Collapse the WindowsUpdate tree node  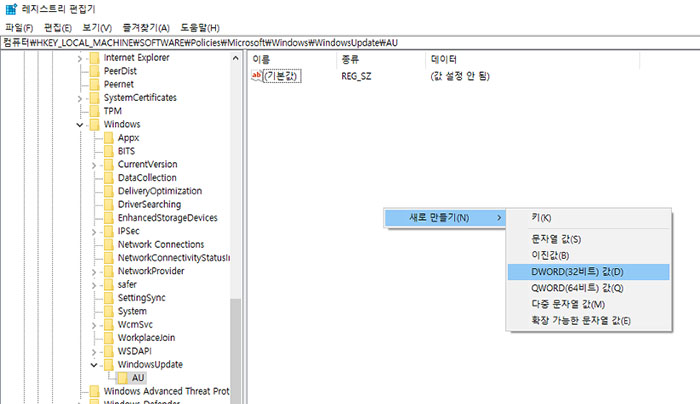(94, 365)
